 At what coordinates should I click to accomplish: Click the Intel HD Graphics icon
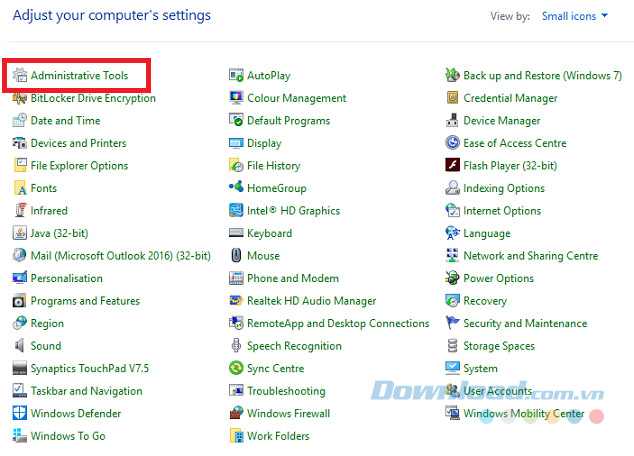pos(236,211)
